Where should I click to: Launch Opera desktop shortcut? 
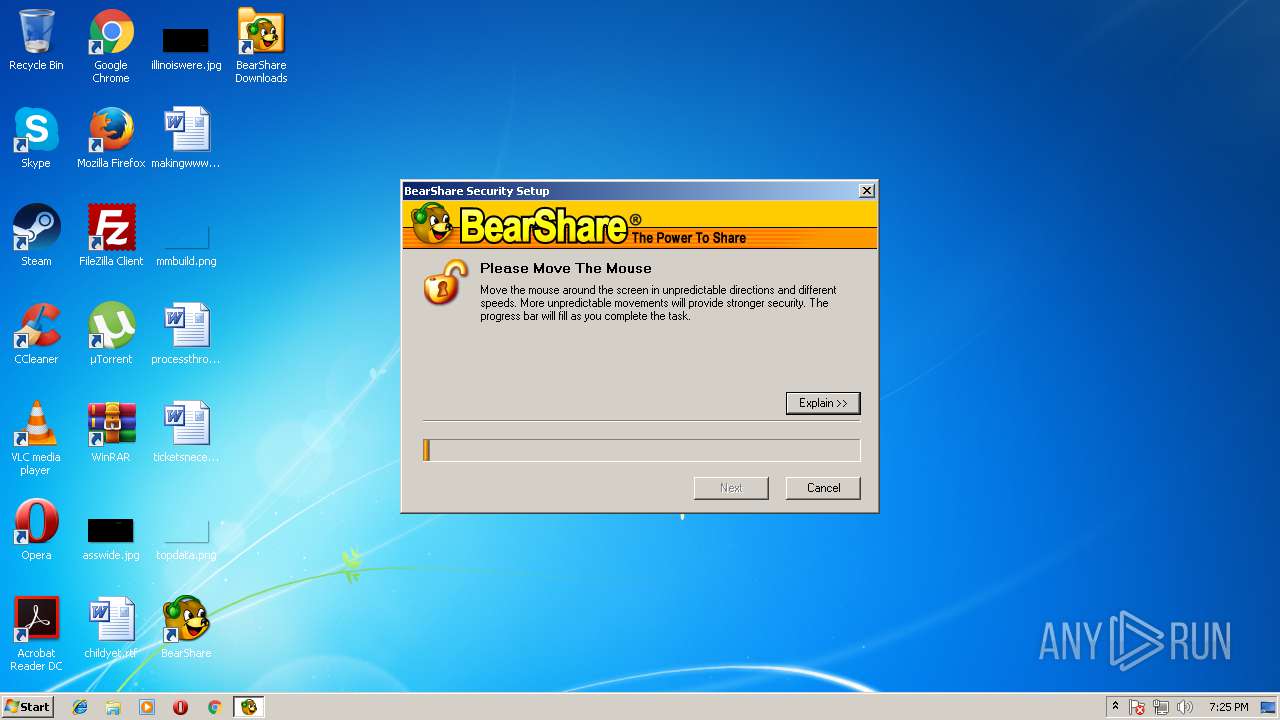coord(36,530)
